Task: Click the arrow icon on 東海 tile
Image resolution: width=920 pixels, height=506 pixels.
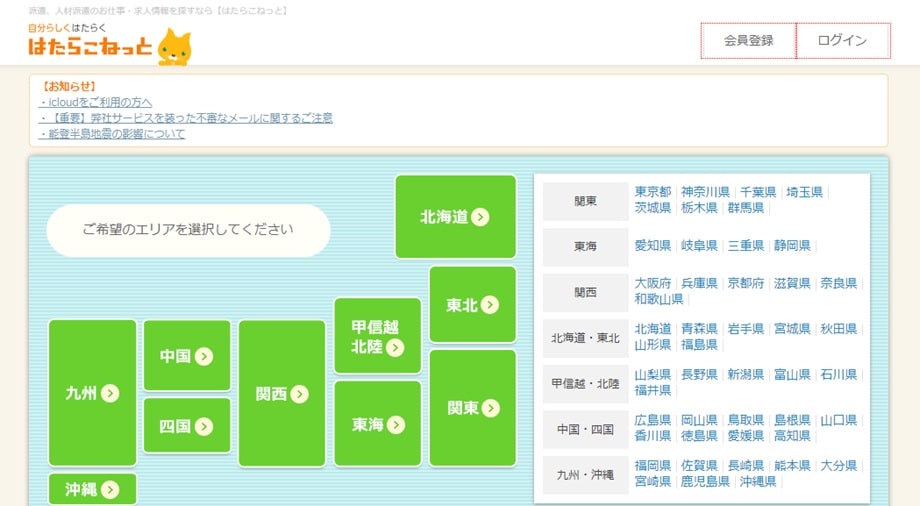Action: click(x=396, y=425)
